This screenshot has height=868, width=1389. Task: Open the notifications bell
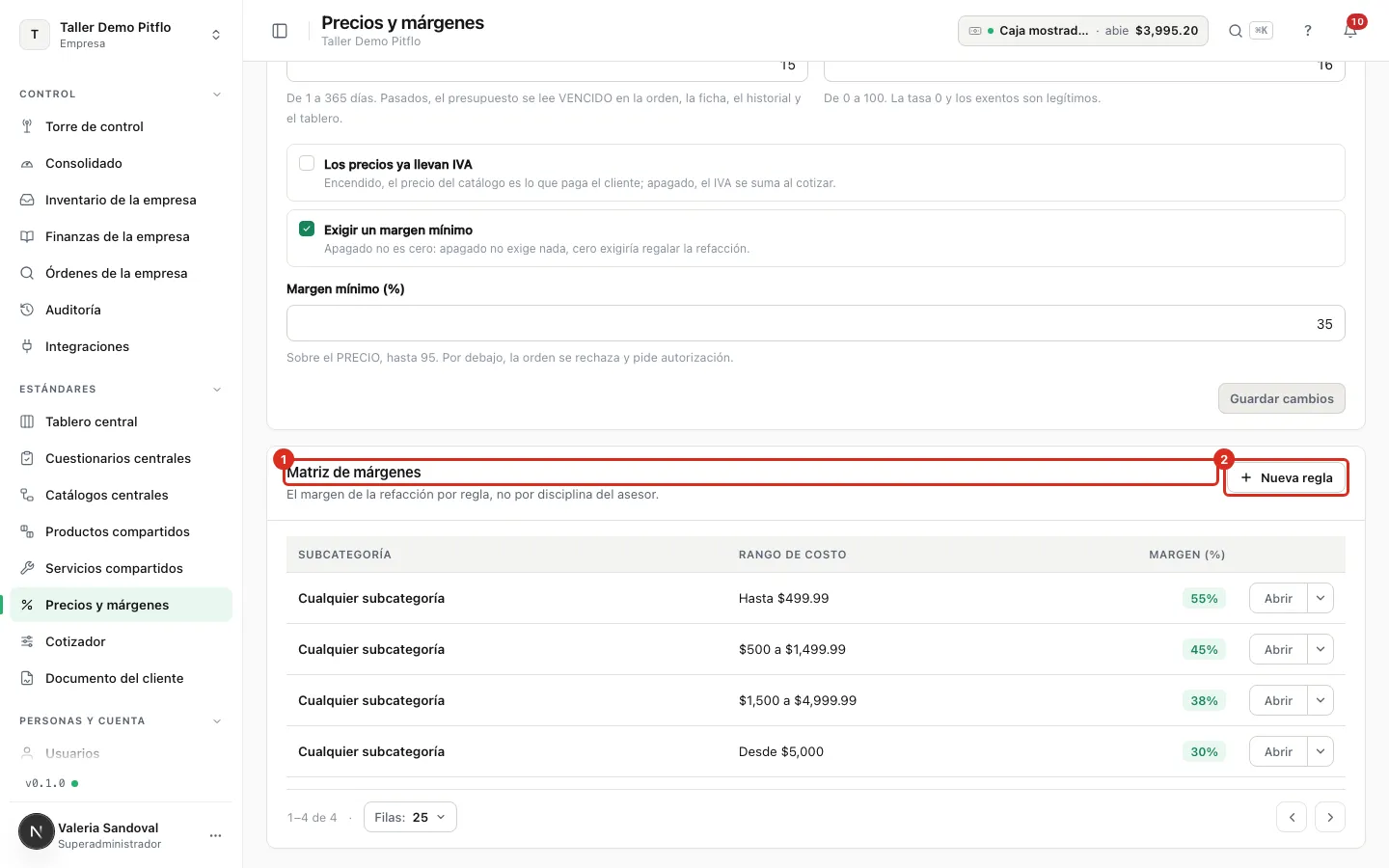pos(1350,31)
